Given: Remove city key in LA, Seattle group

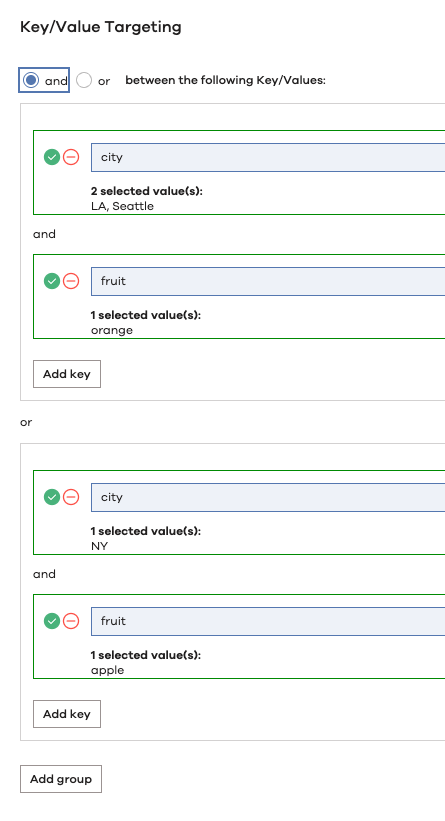Looking at the screenshot, I should pyautogui.click(x=71, y=157).
